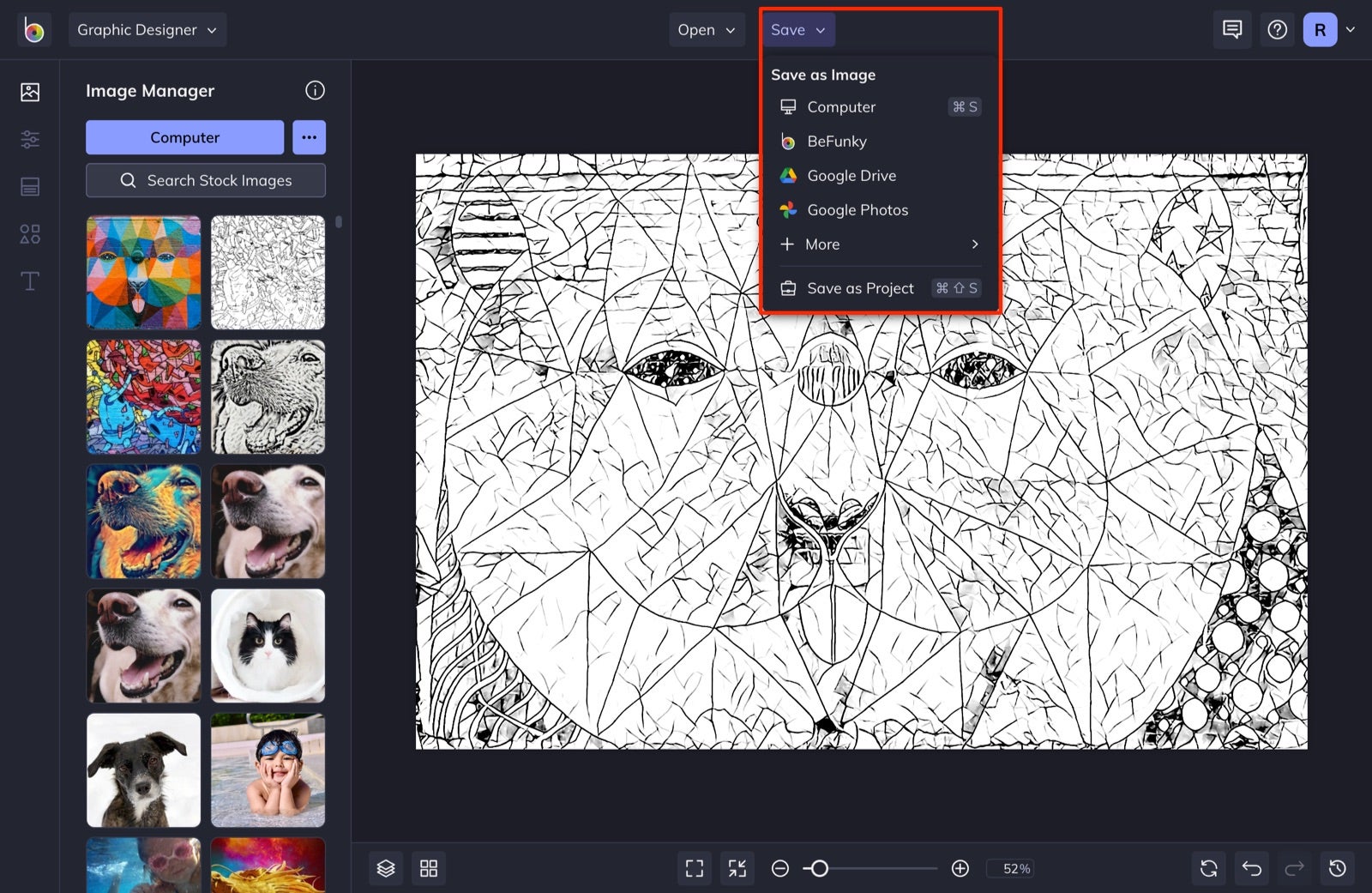Click the fit-to-screen icon
Image resolution: width=1372 pixels, height=893 pixels.
click(x=737, y=868)
